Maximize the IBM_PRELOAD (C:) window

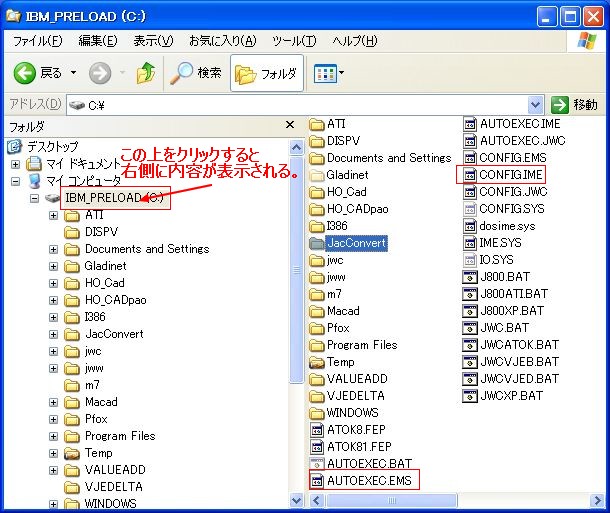570,17
